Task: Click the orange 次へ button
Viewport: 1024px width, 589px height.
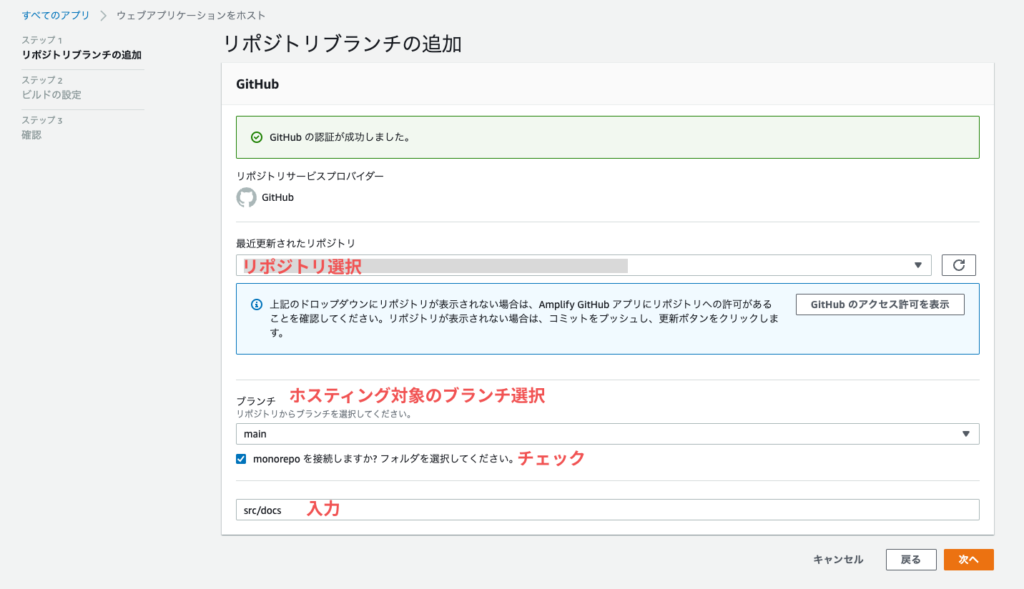Action: (968, 560)
